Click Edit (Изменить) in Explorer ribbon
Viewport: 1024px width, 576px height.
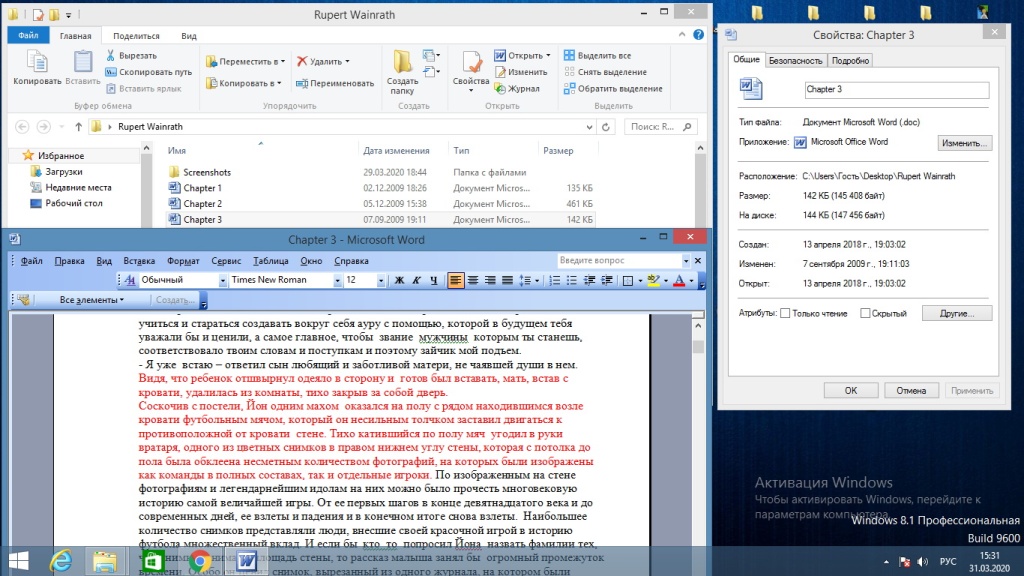pos(520,72)
